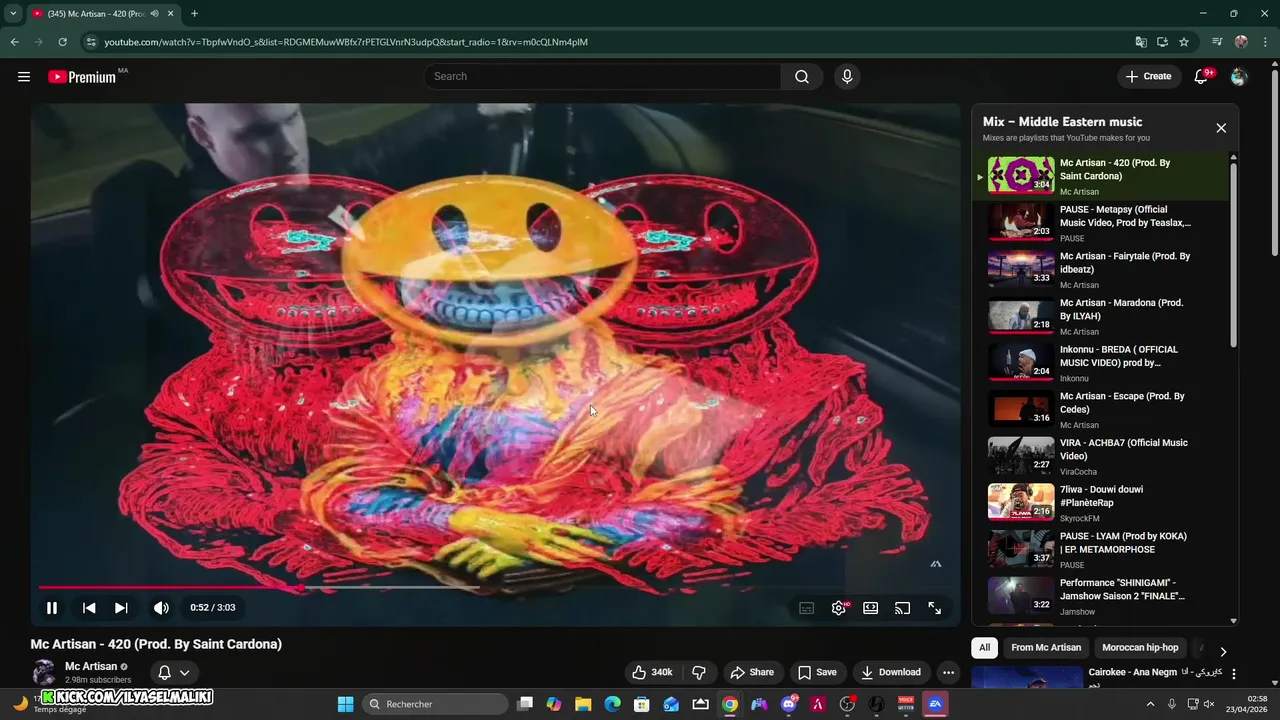Screen dimensions: 1280x720
Task: Open options for Cairokee - Ana Negm video
Action: 1233,674
